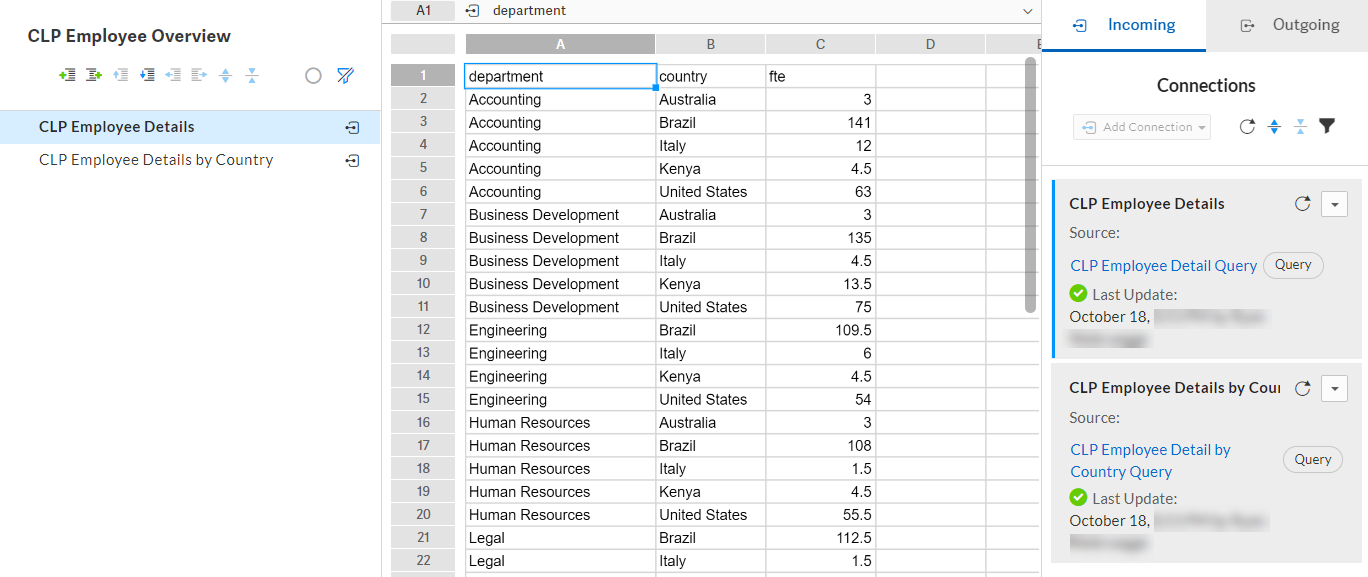Viewport: 1368px width, 577px height.
Task: Click the cell with fte value 109.5
Action: 821,330
